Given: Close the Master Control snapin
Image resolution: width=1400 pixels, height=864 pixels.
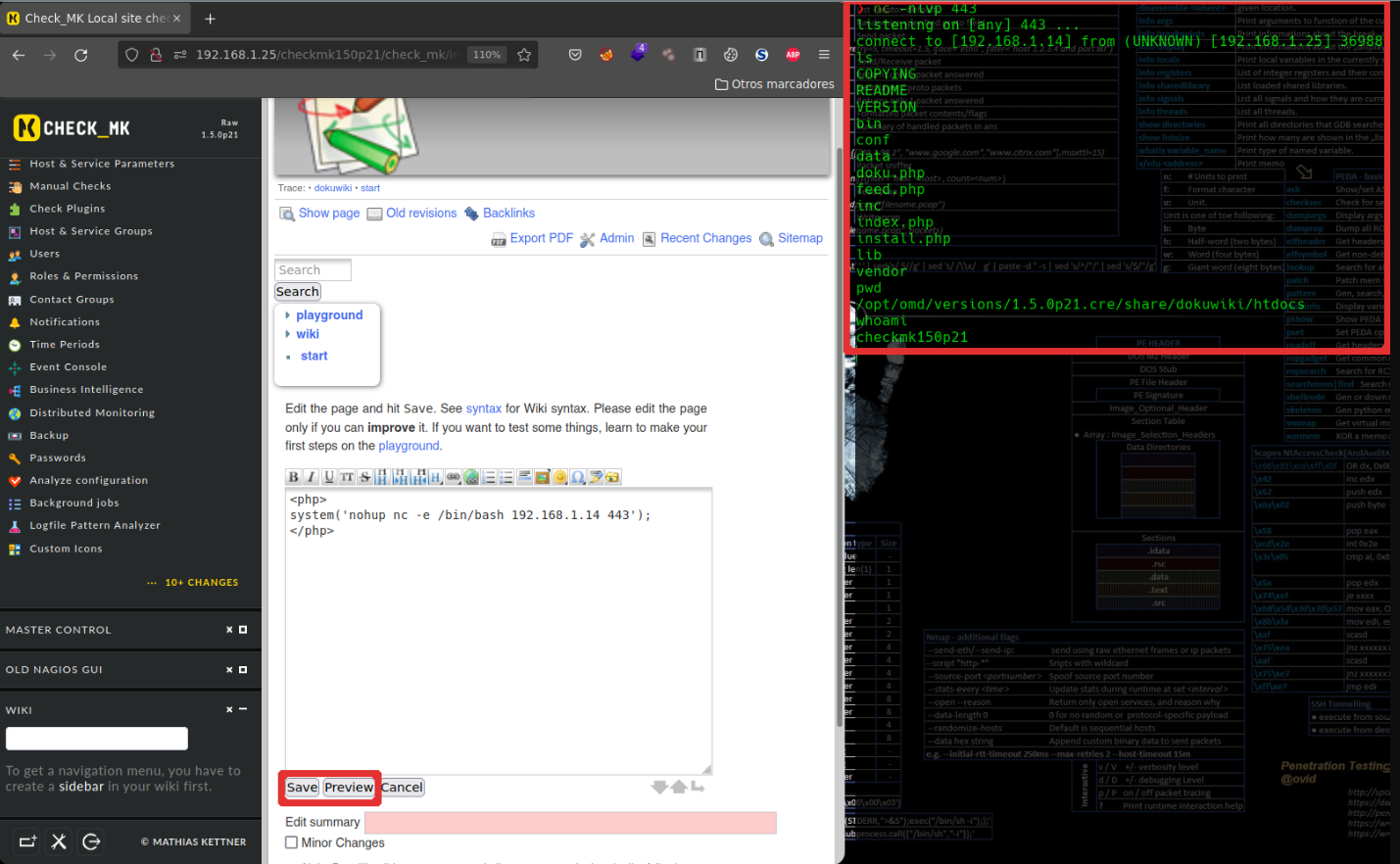Looking at the screenshot, I should pos(229,630).
